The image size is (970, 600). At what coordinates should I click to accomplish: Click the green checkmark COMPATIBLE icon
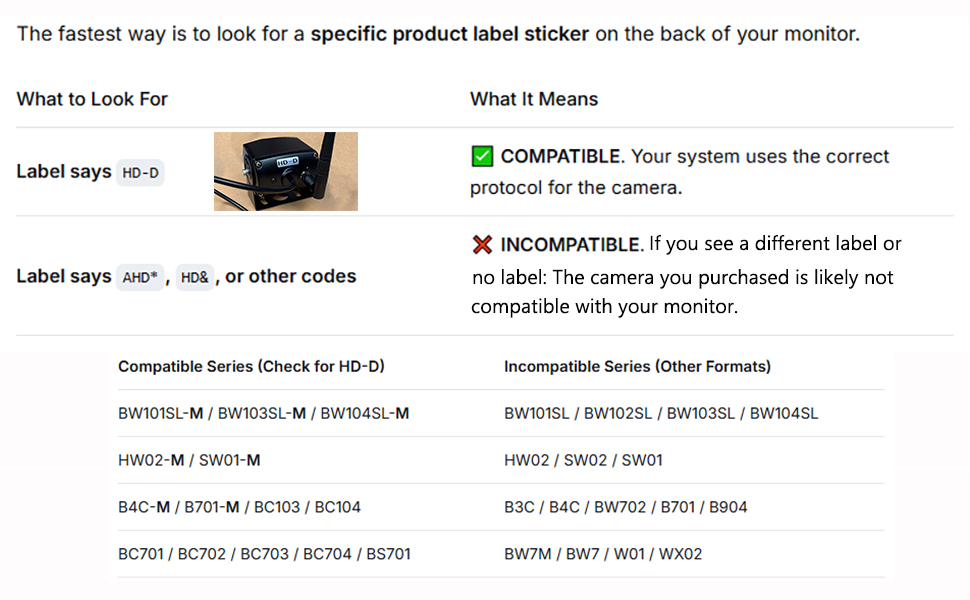pos(482,157)
